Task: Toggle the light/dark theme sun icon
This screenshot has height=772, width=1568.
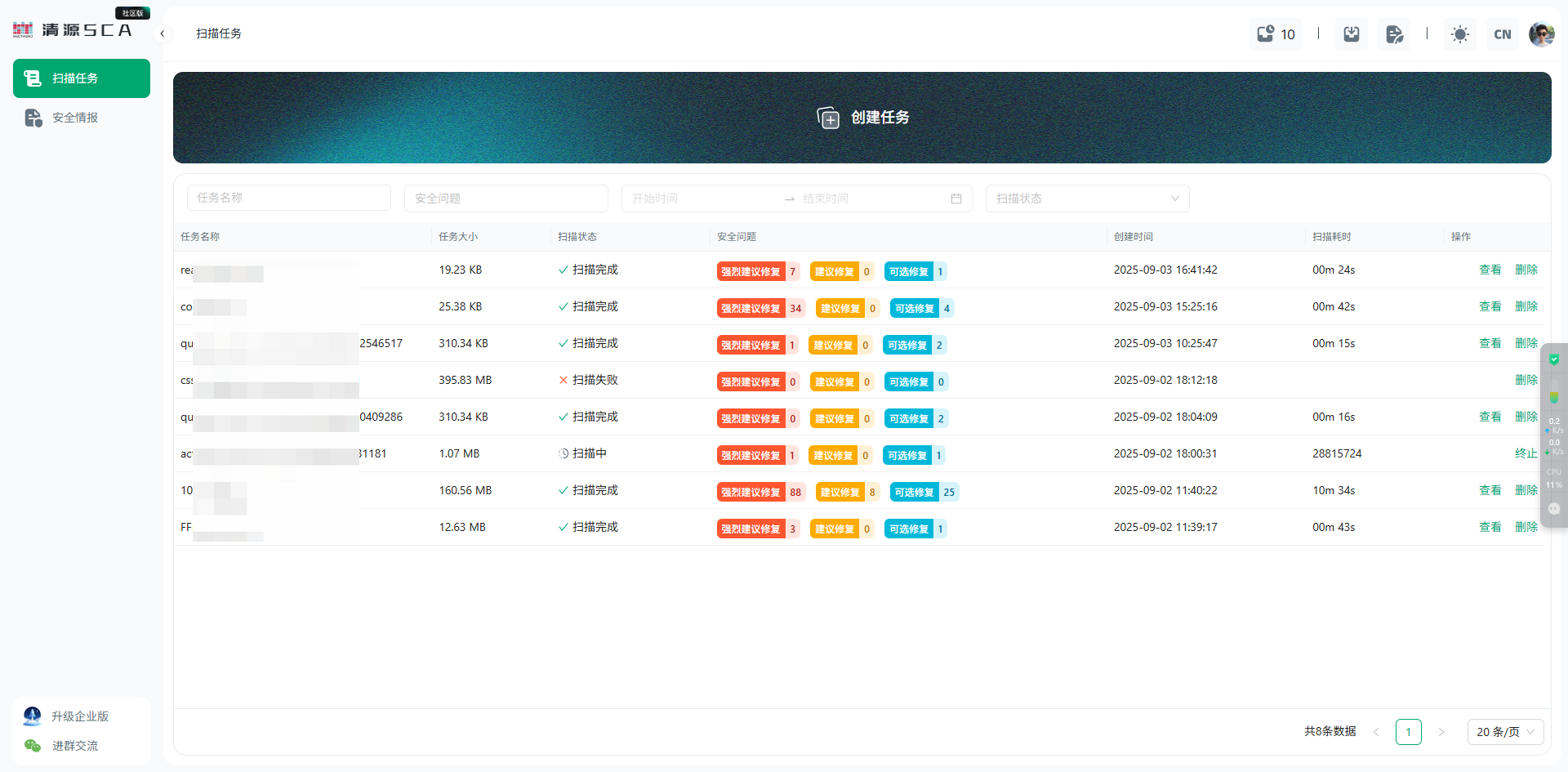Action: (1459, 33)
